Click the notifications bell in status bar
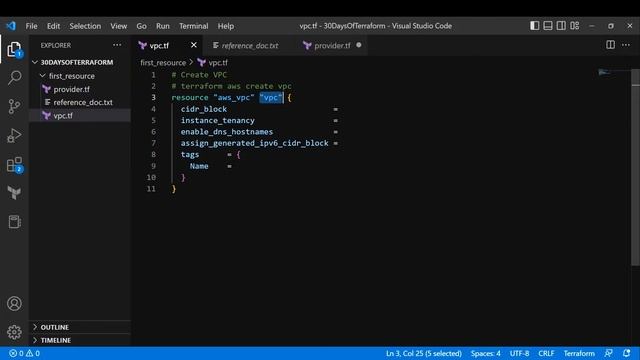This screenshot has width=640, height=360. point(626,353)
